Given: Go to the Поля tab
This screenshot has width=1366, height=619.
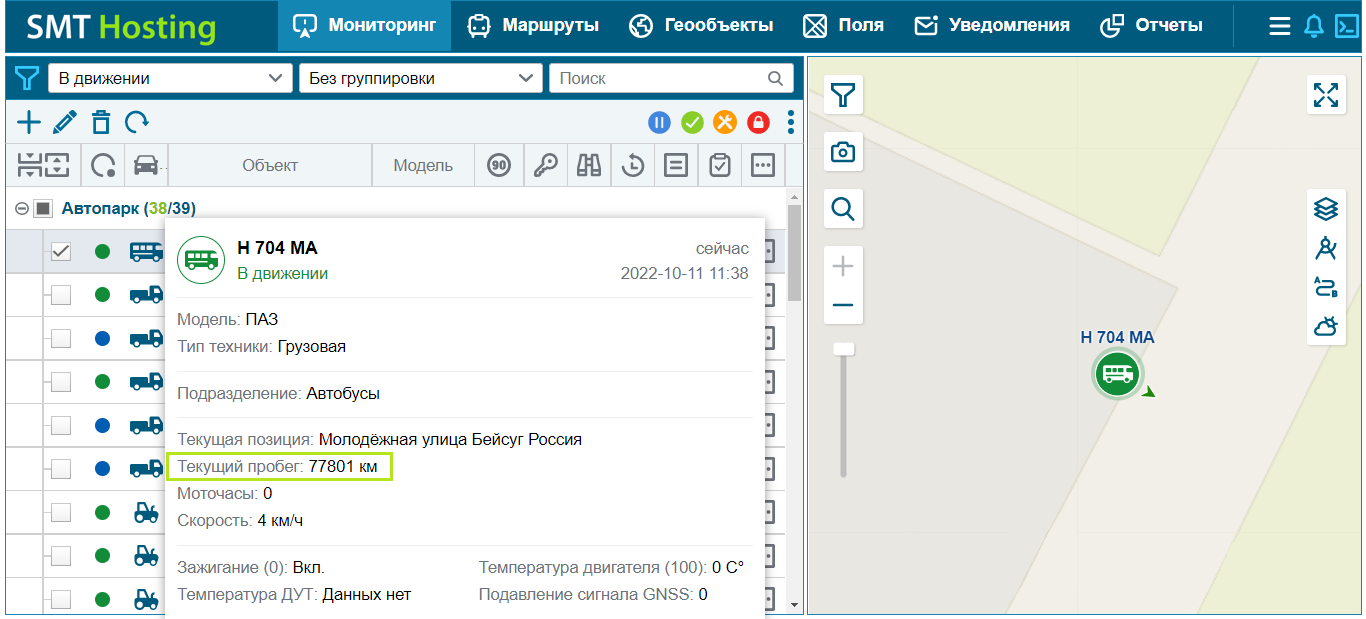Looking at the screenshot, I should pyautogui.click(x=844, y=26).
